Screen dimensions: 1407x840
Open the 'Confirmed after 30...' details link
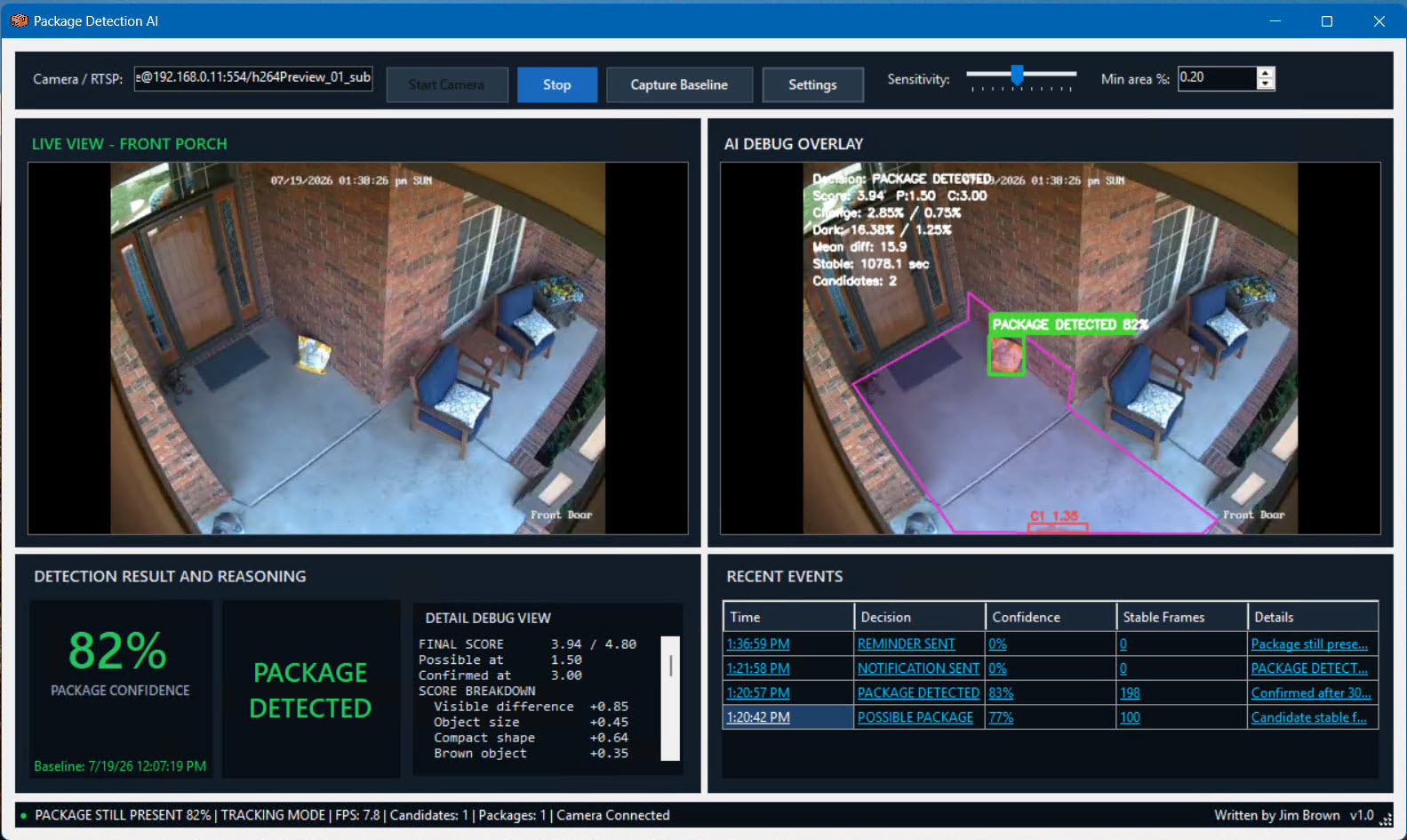pyautogui.click(x=1311, y=692)
